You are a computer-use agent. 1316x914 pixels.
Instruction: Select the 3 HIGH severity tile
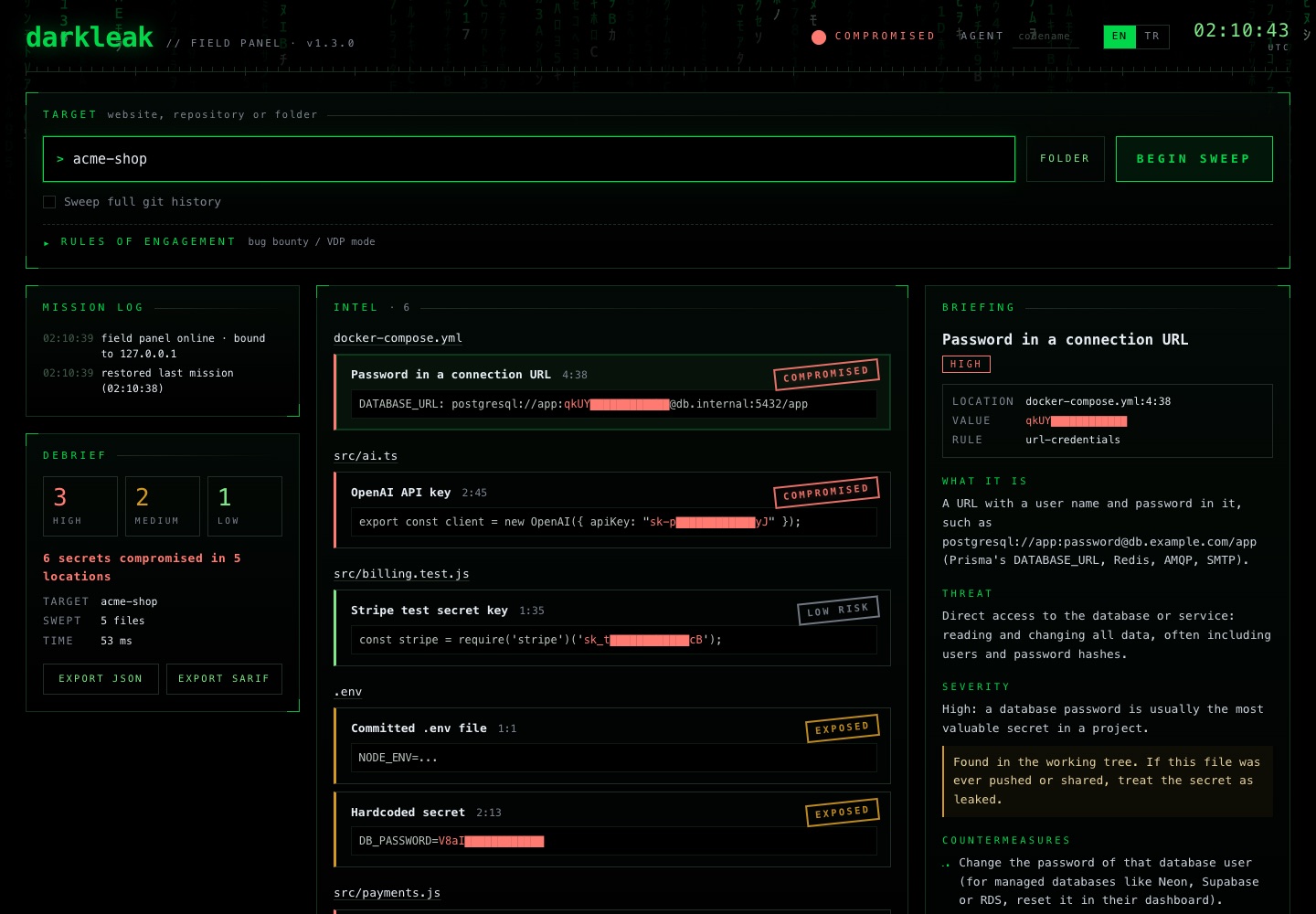80,506
